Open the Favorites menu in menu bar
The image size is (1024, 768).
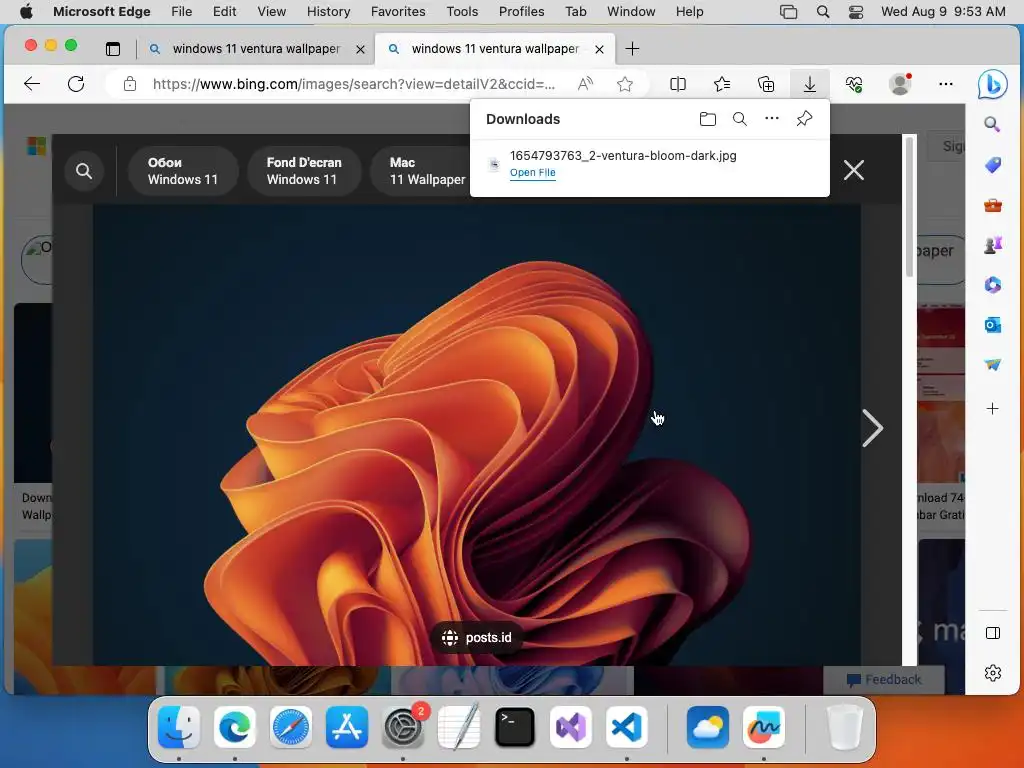point(398,12)
